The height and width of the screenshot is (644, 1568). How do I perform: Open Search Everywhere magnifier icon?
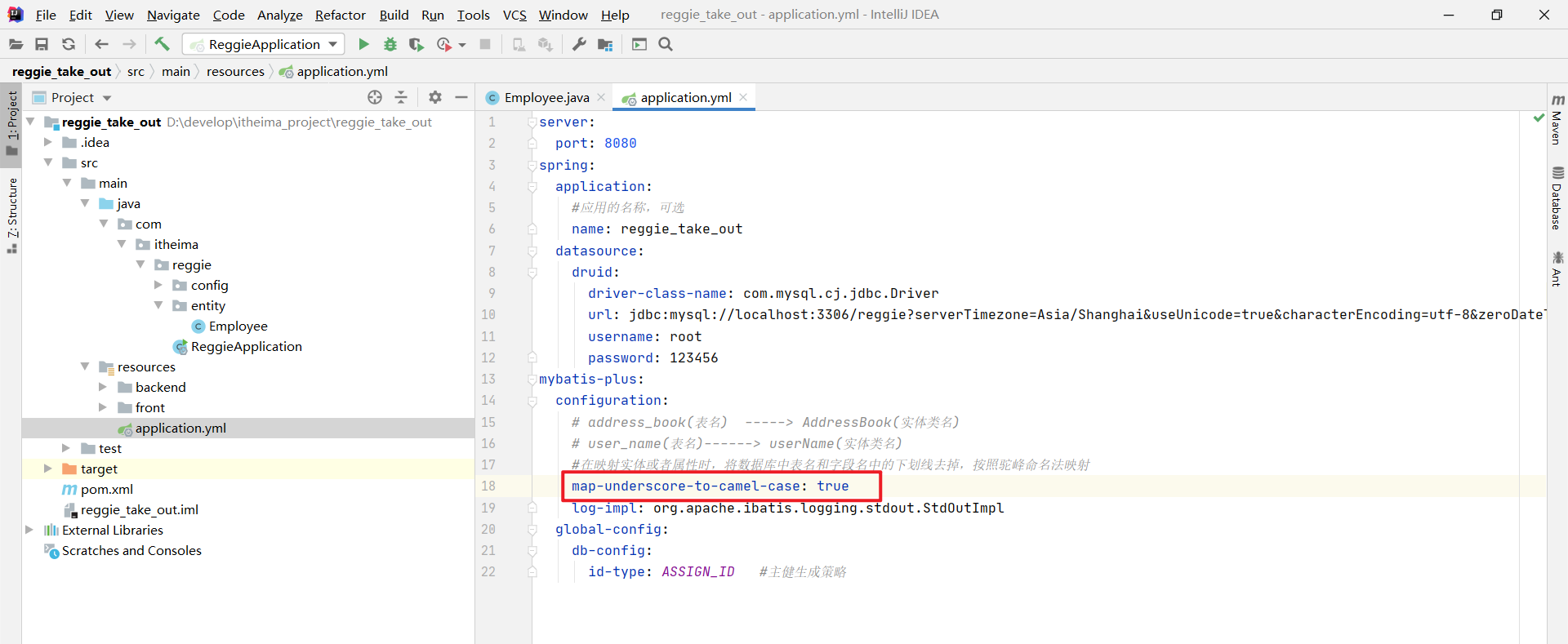pyautogui.click(x=666, y=44)
